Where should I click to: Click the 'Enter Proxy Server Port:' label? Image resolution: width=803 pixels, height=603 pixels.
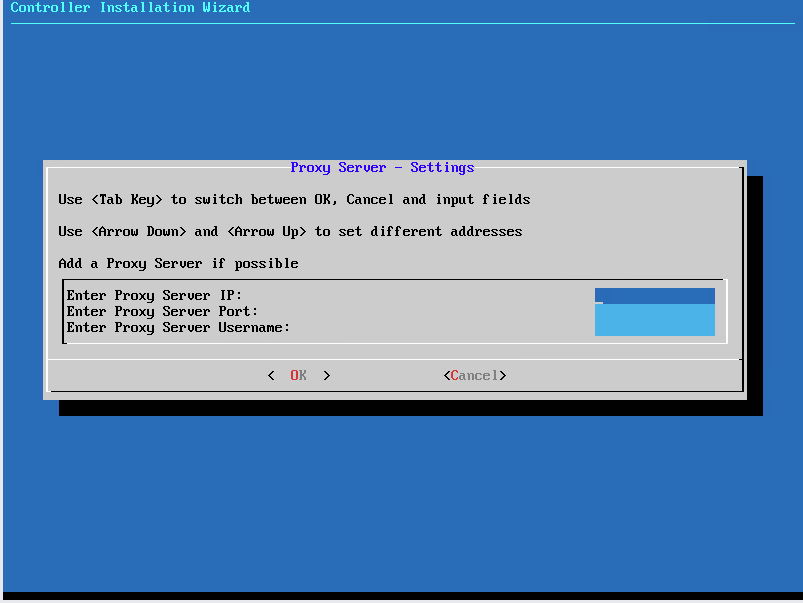tap(162, 311)
